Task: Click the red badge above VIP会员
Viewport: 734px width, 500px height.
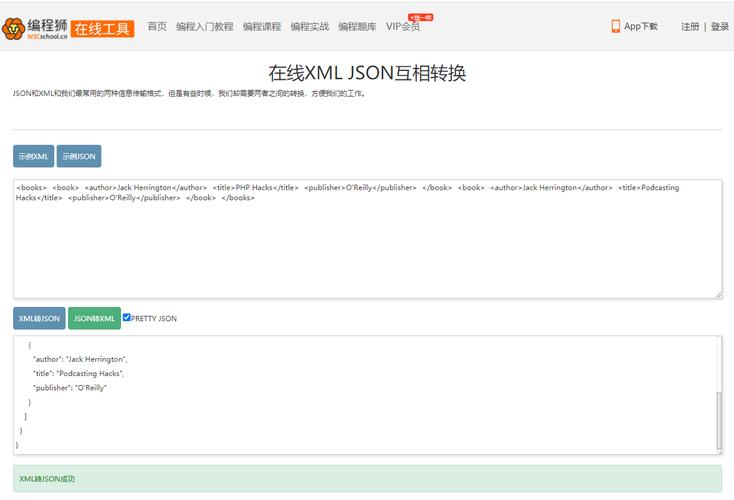Action: click(x=421, y=18)
